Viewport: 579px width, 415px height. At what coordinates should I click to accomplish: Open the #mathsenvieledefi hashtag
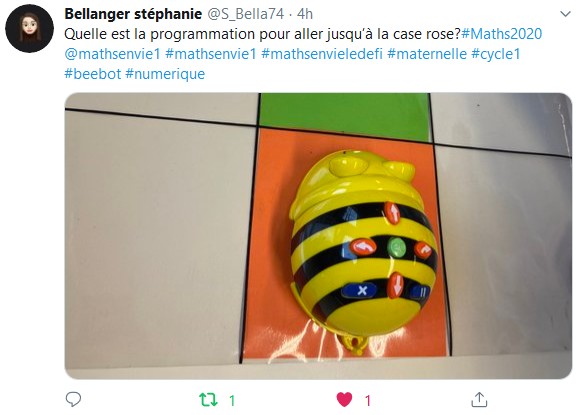[x=322, y=54]
